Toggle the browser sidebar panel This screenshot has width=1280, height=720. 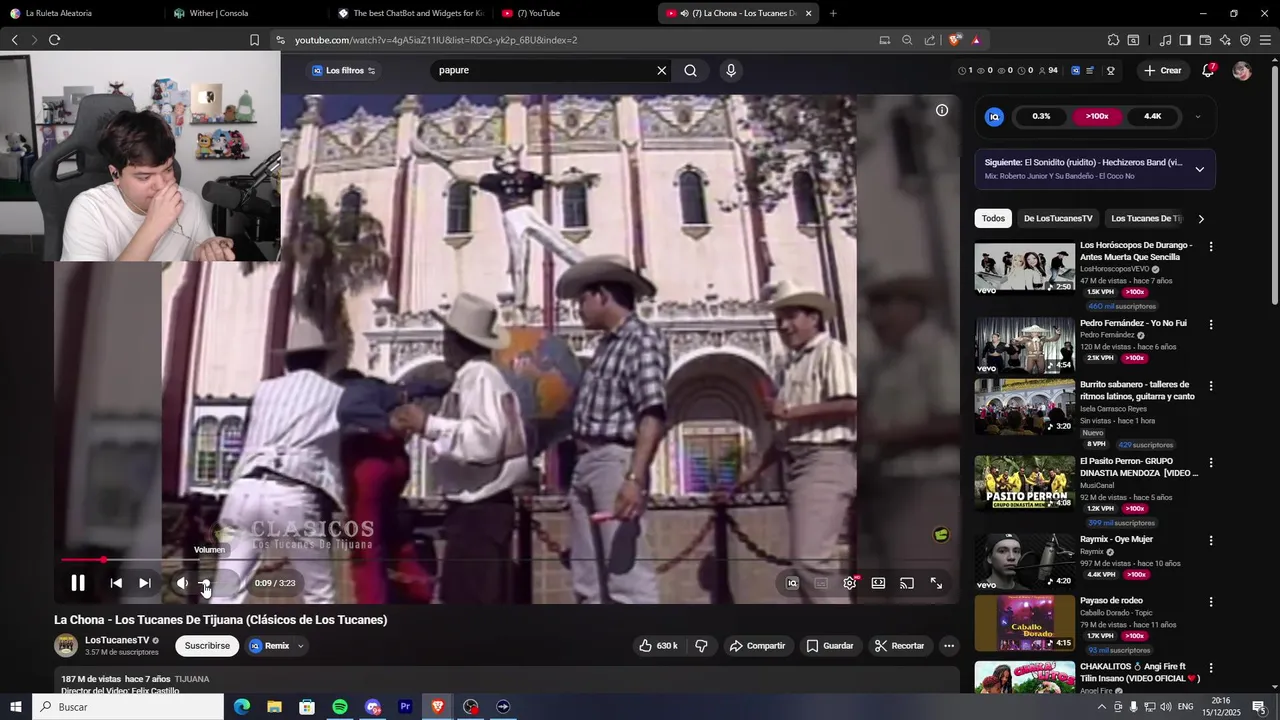pos(1185,40)
